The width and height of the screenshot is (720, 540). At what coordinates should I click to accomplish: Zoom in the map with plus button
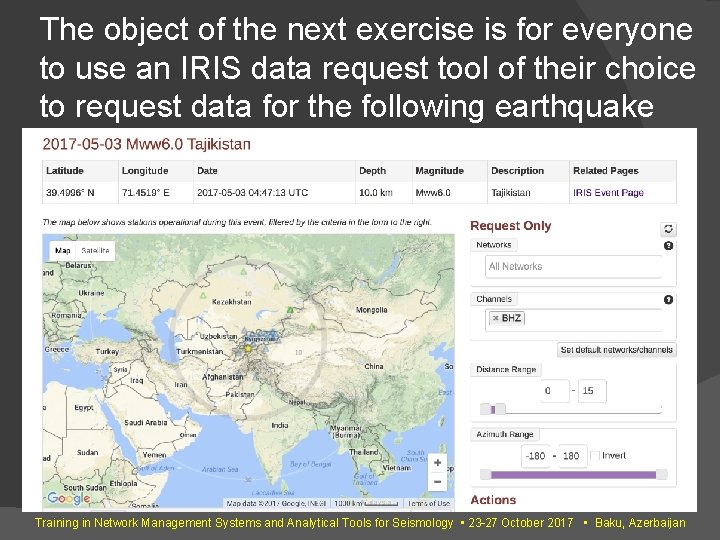(x=438, y=462)
